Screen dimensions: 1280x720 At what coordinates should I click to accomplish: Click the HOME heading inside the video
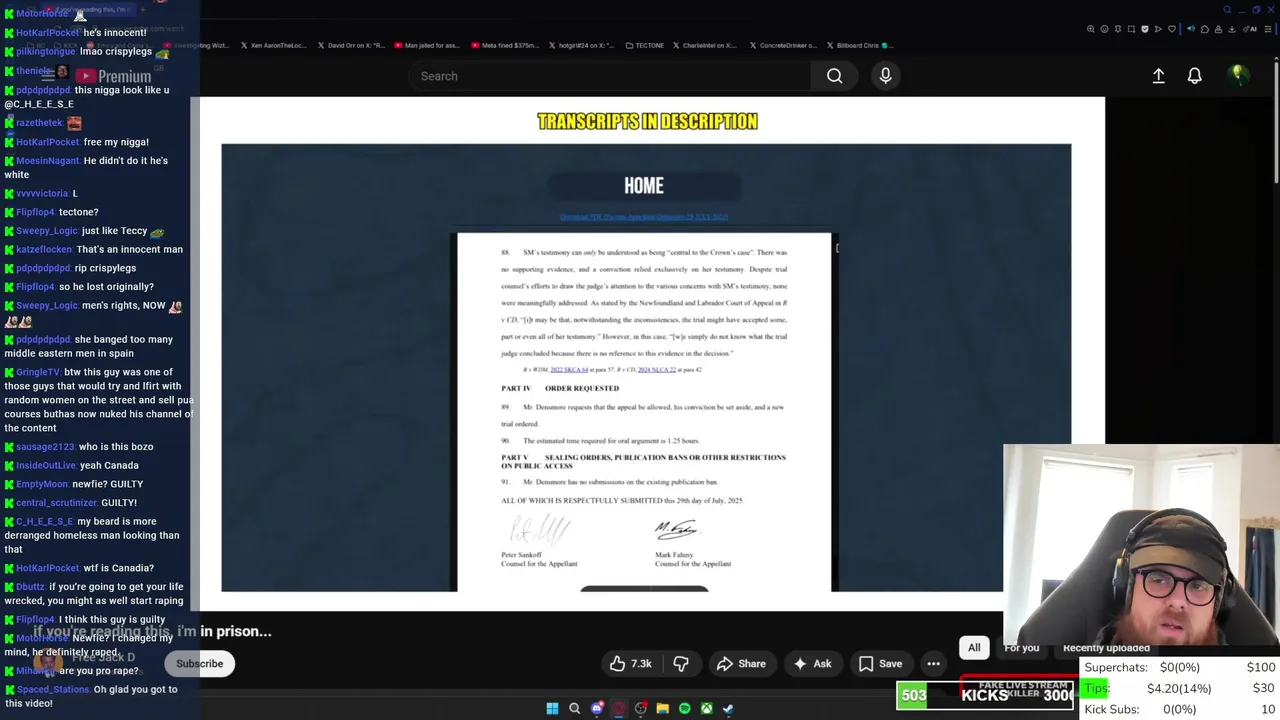coord(644,186)
